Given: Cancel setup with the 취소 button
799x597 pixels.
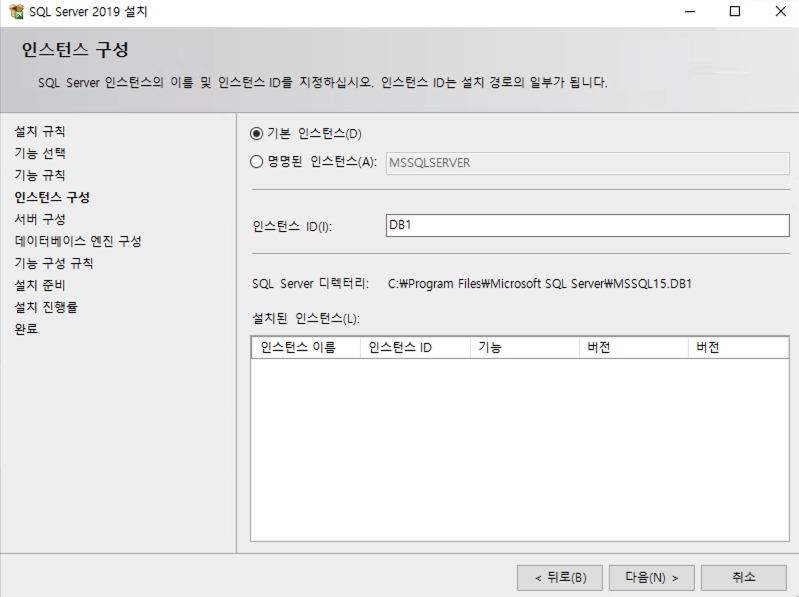Looking at the screenshot, I should pos(743,578).
